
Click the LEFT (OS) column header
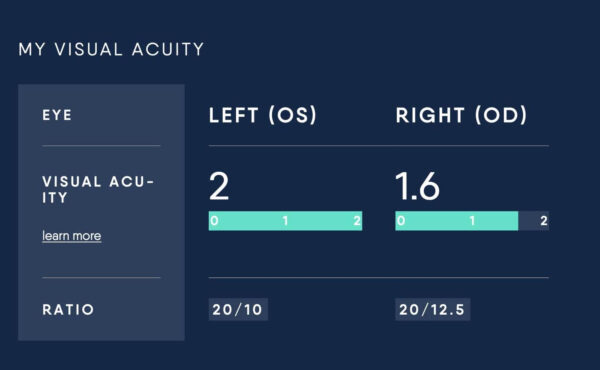coord(263,115)
